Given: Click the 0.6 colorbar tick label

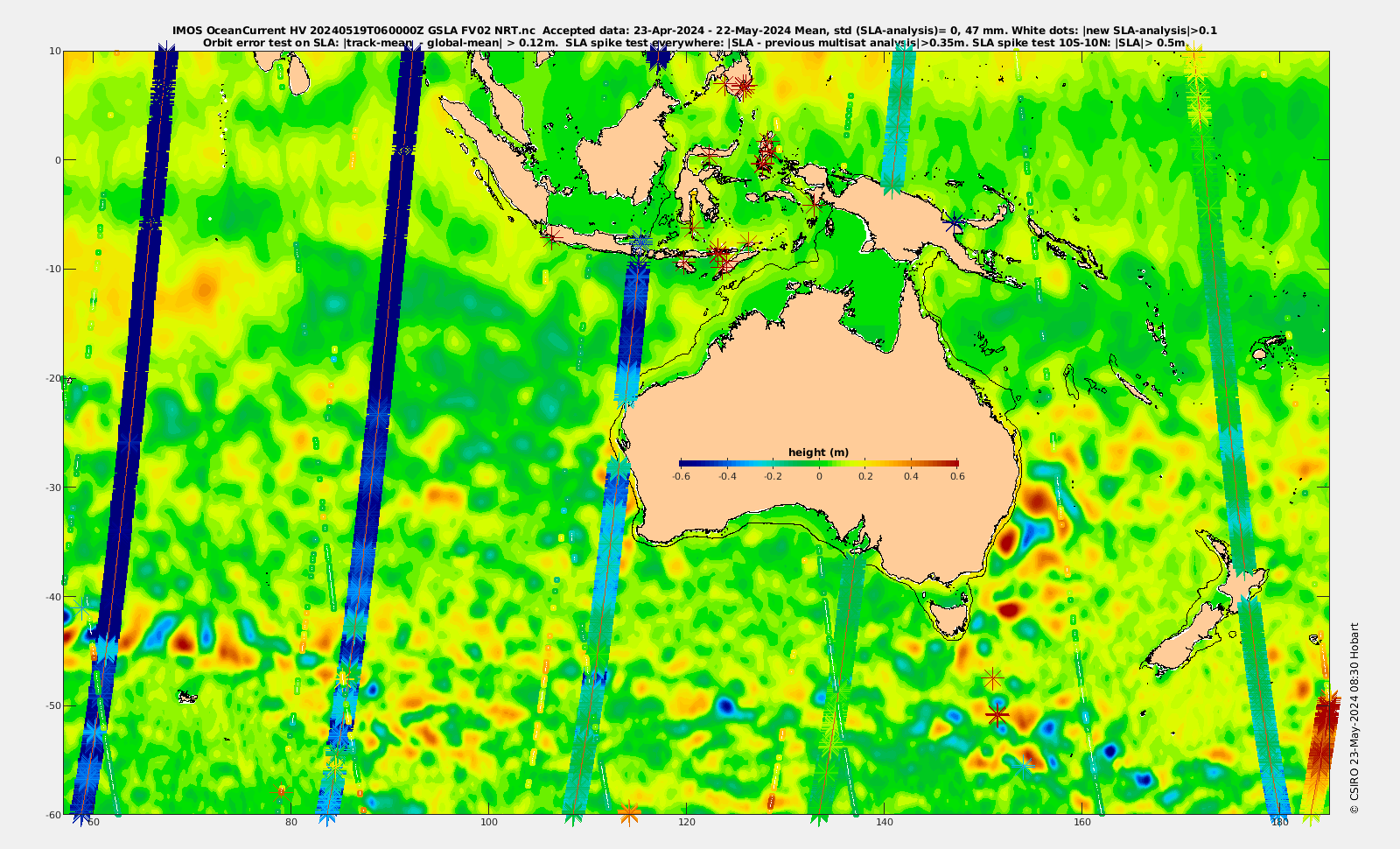Looking at the screenshot, I should click(x=957, y=477).
